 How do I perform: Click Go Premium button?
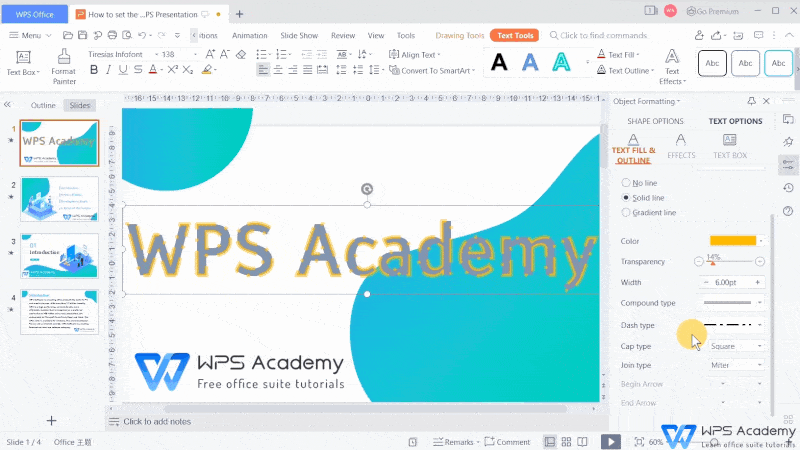713,11
